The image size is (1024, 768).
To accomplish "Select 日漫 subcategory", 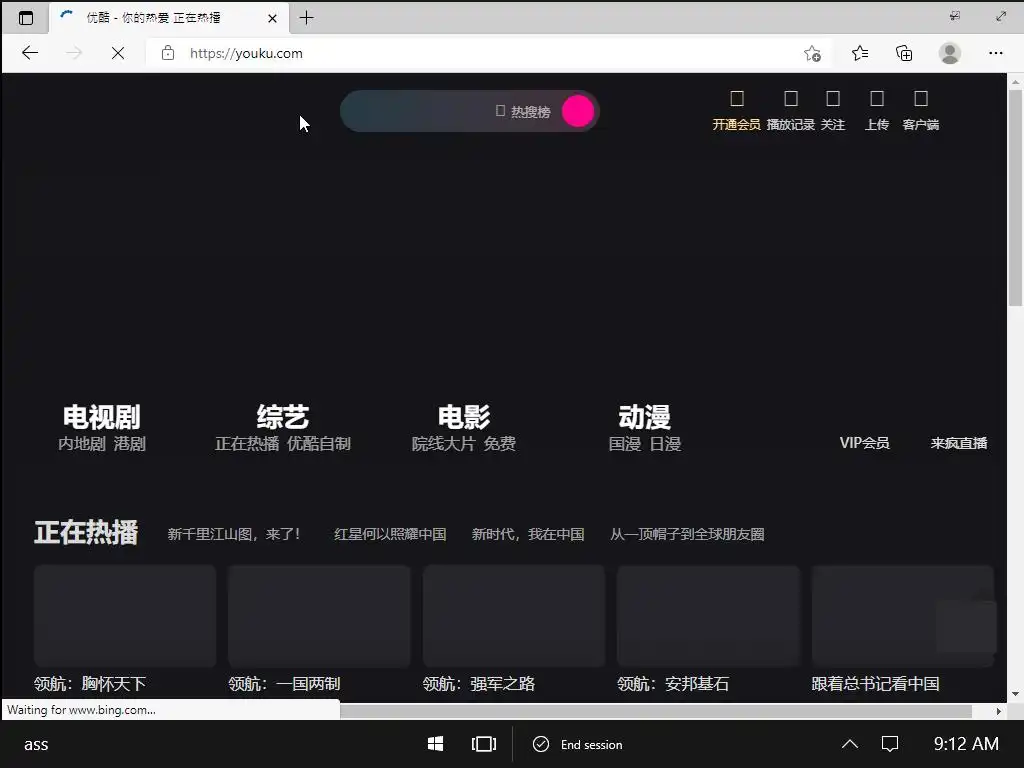I will pos(665,444).
